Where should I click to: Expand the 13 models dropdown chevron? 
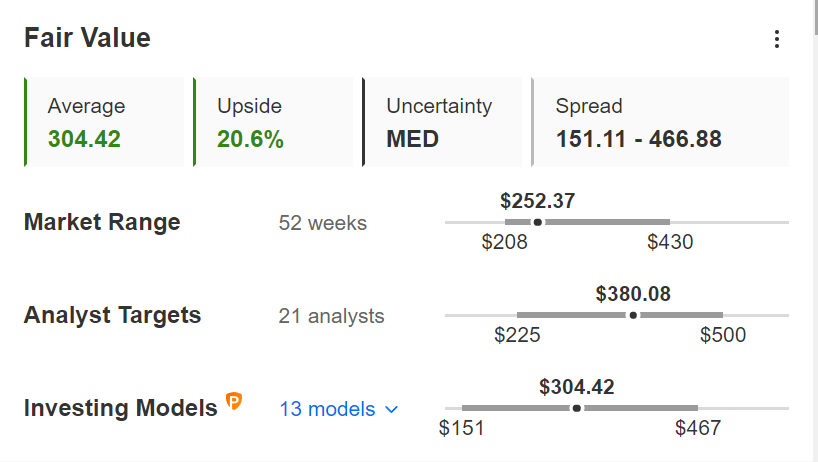(391, 410)
